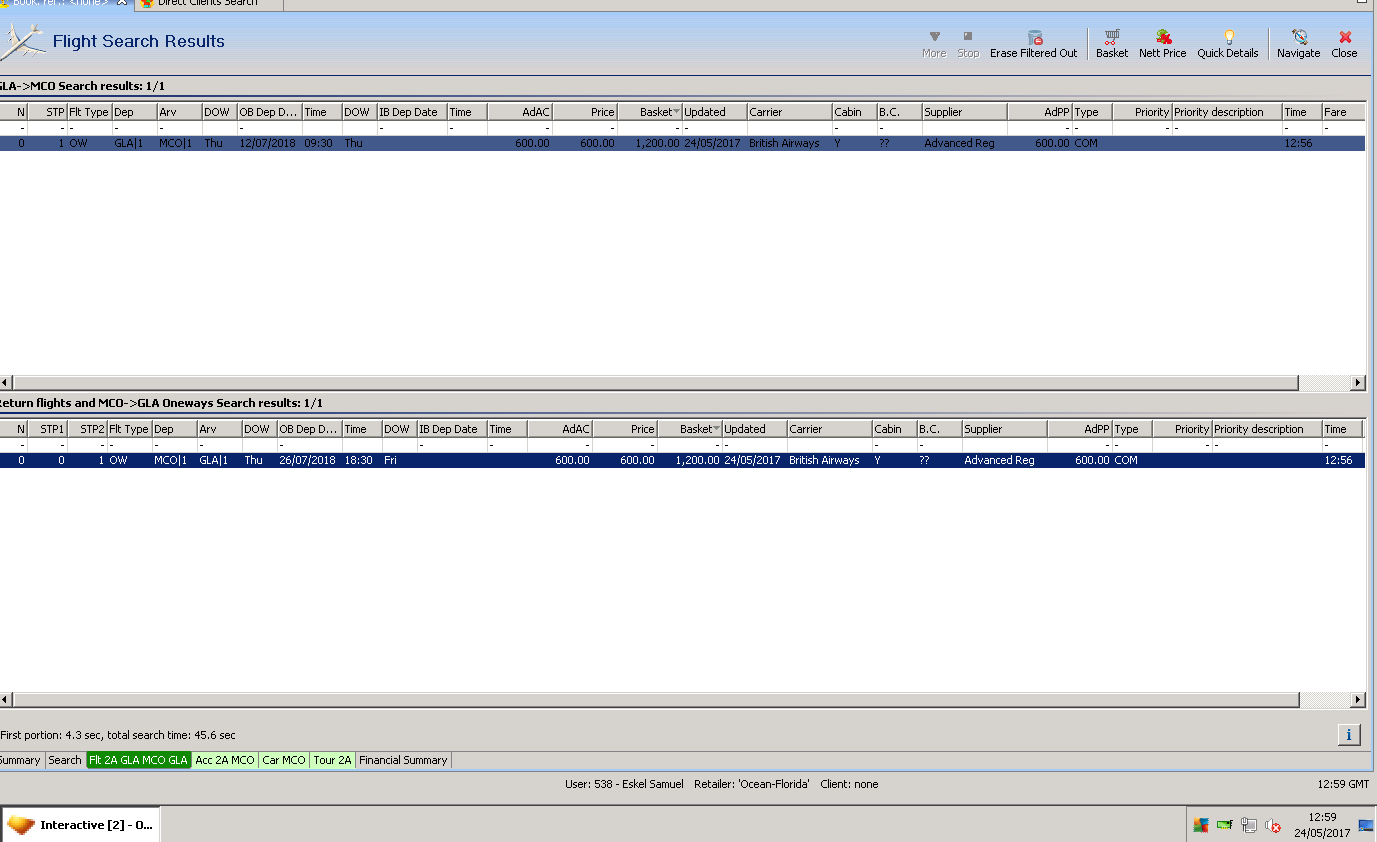Open the Summary bottom tab
The image size is (1377, 842).
coord(20,760)
